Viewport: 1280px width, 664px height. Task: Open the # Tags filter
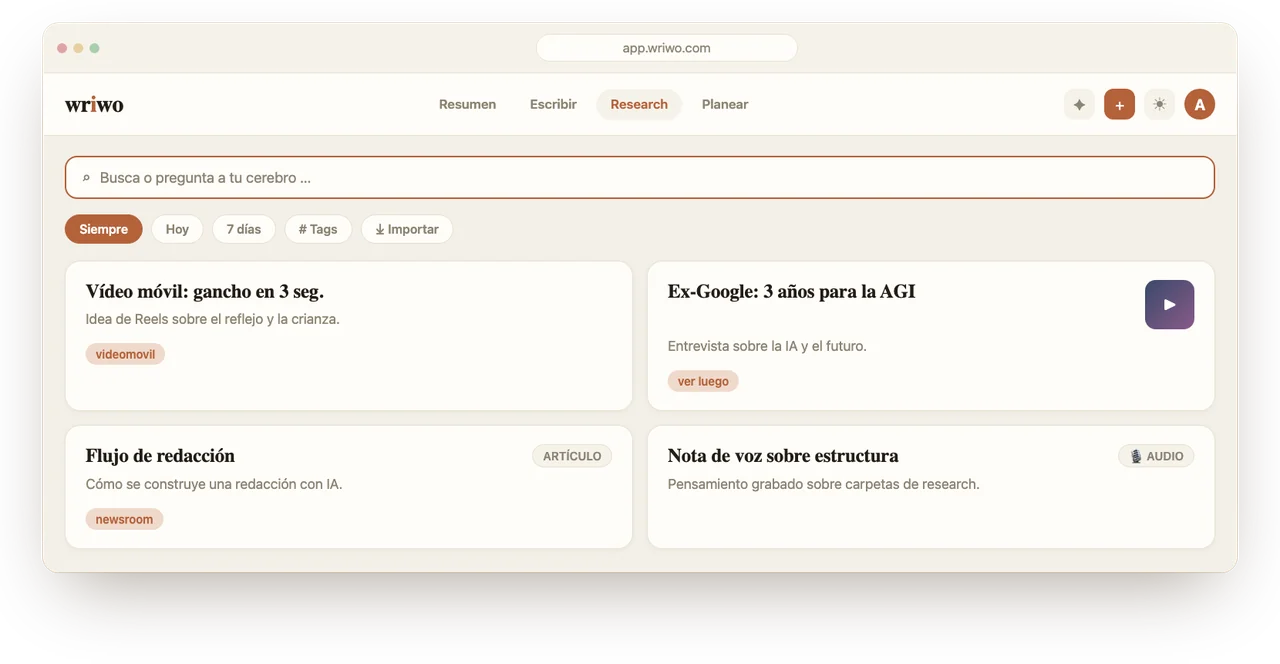[318, 229]
